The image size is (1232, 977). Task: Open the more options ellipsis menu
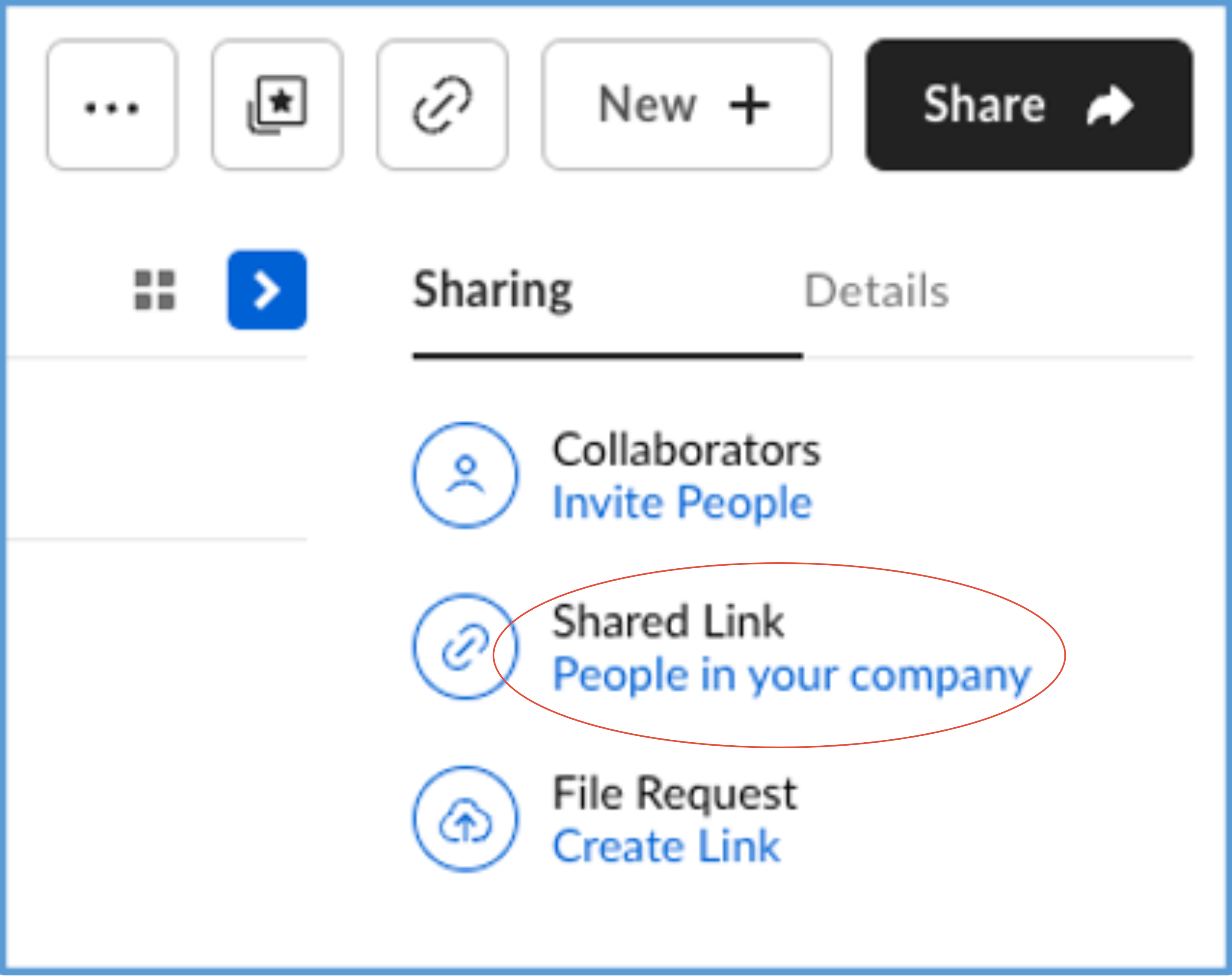pyautogui.click(x=112, y=105)
